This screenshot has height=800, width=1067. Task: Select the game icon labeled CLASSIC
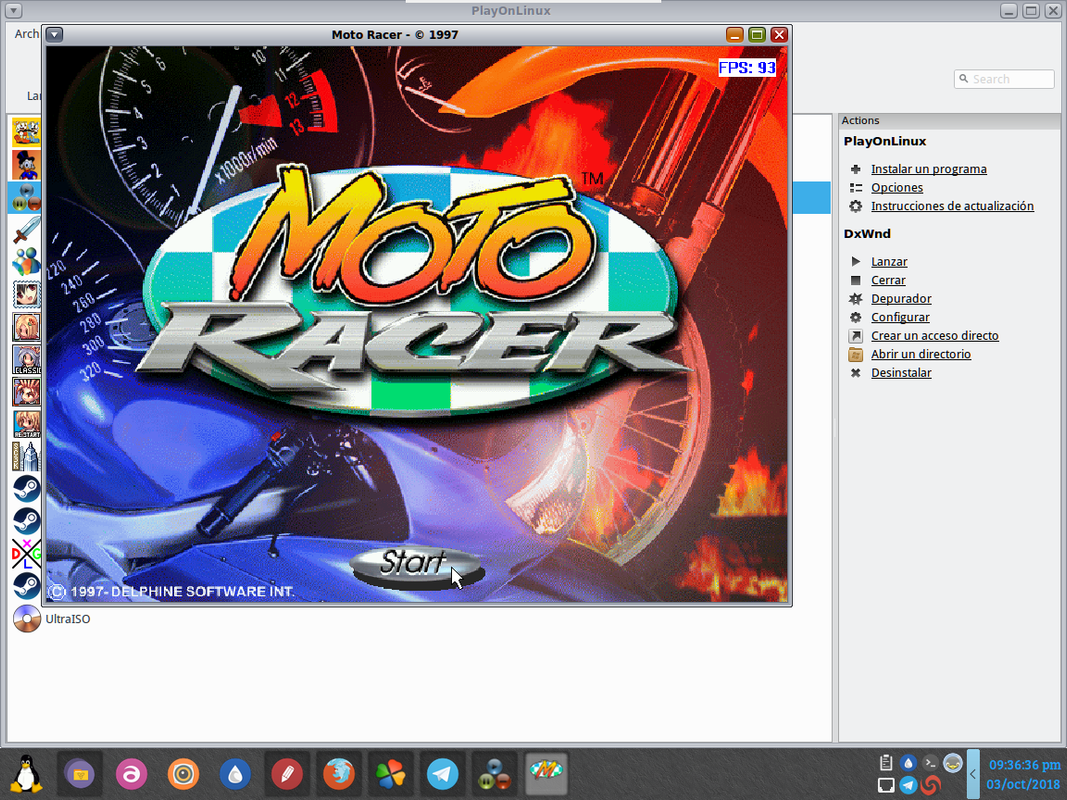tap(26, 360)
